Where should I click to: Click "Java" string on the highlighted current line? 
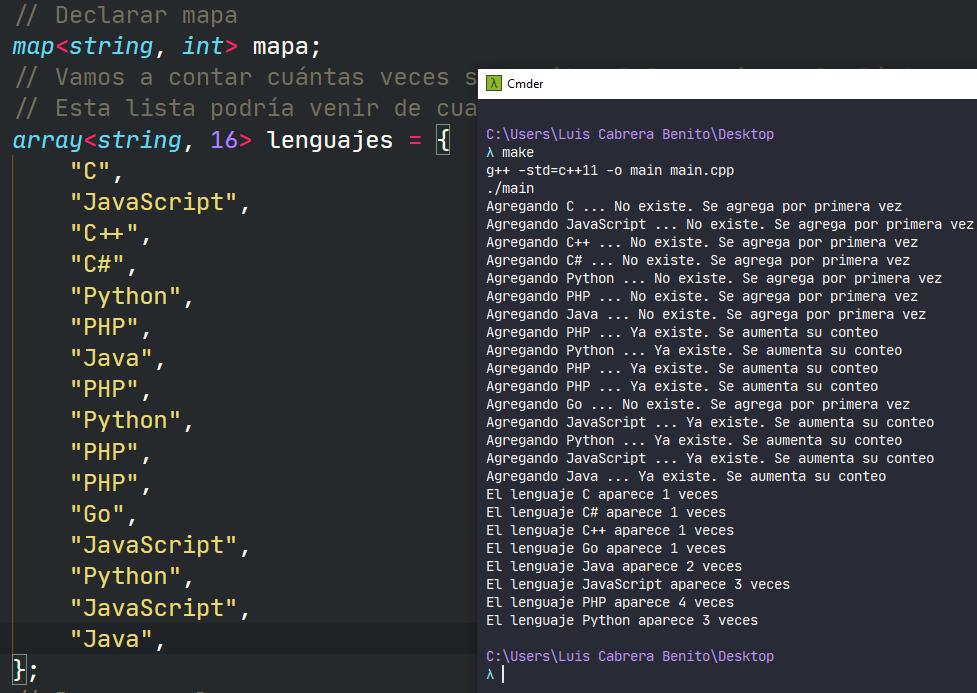[111, 639]
